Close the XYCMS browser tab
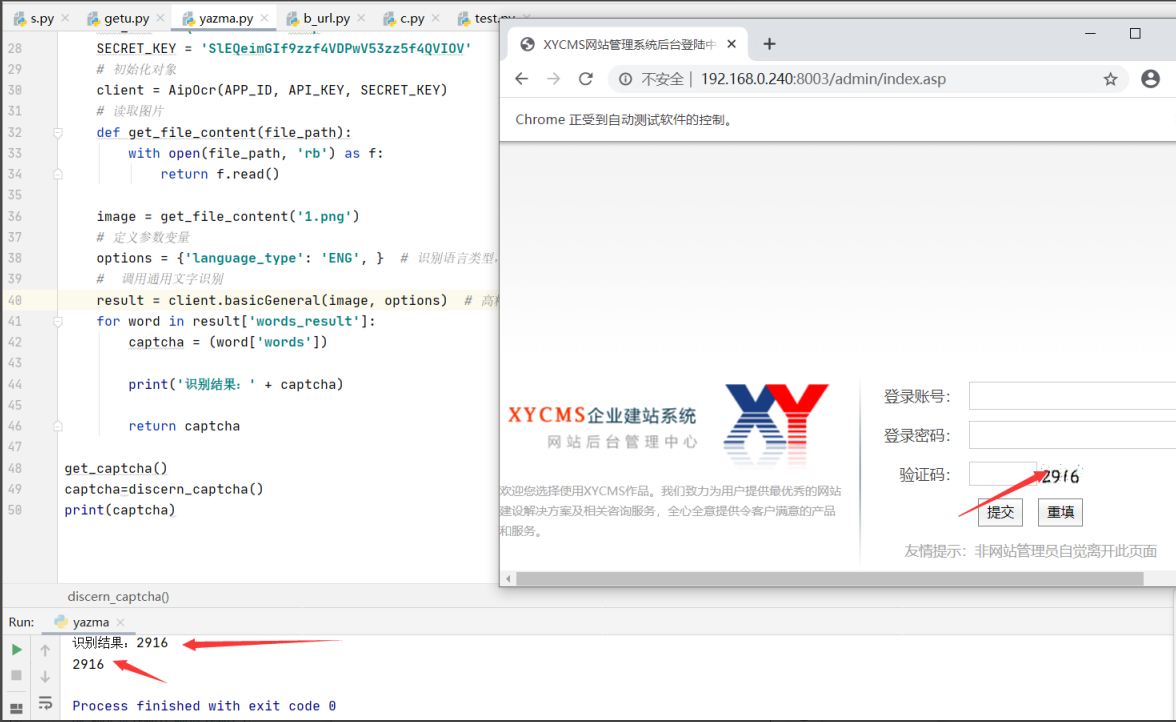1176x722 pixels. pos(731,44)
